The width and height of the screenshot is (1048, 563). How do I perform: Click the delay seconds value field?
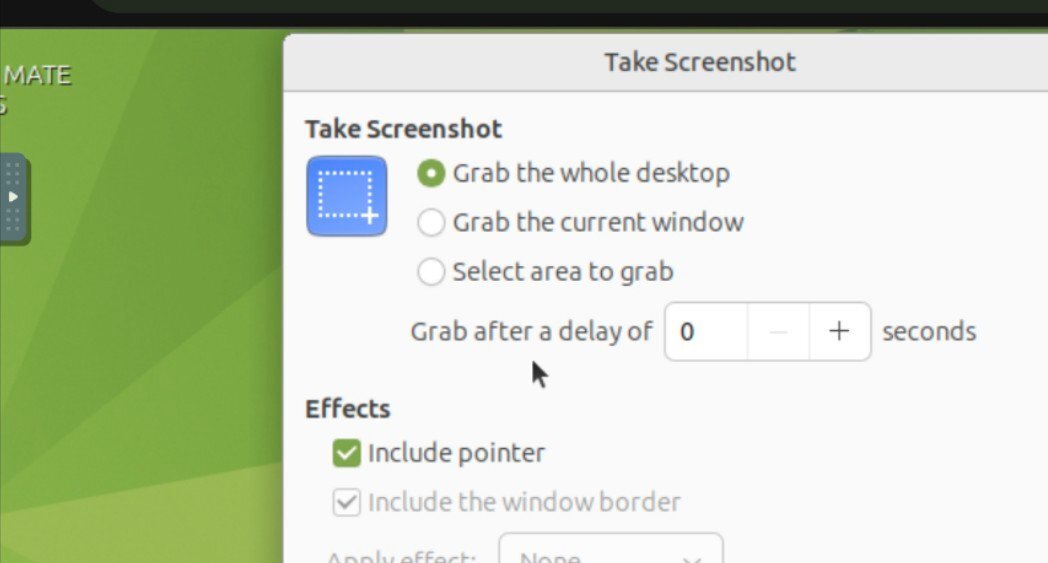(706, 331)
